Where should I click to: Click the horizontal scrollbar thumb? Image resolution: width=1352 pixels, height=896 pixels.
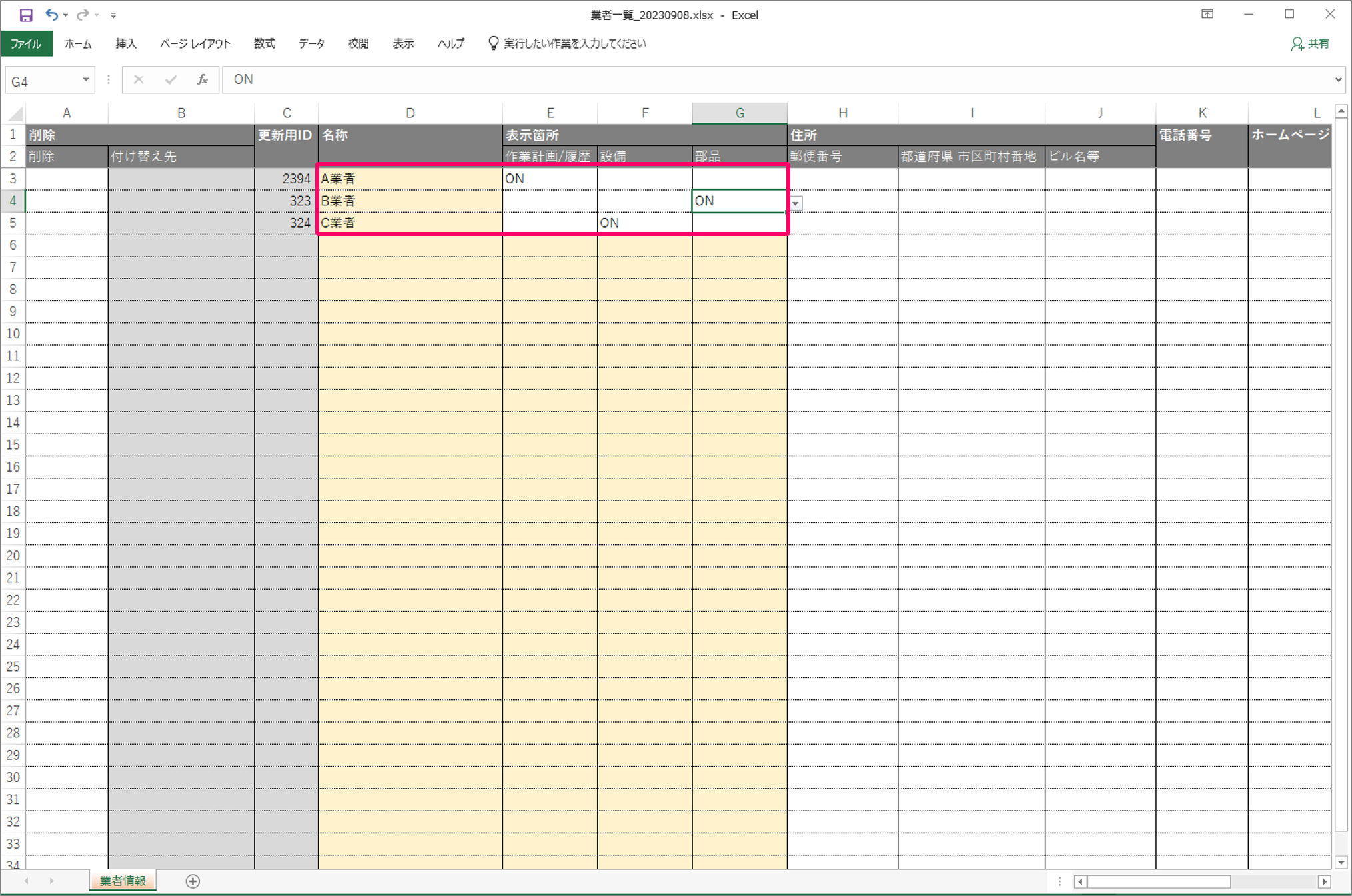[1158, 881]
